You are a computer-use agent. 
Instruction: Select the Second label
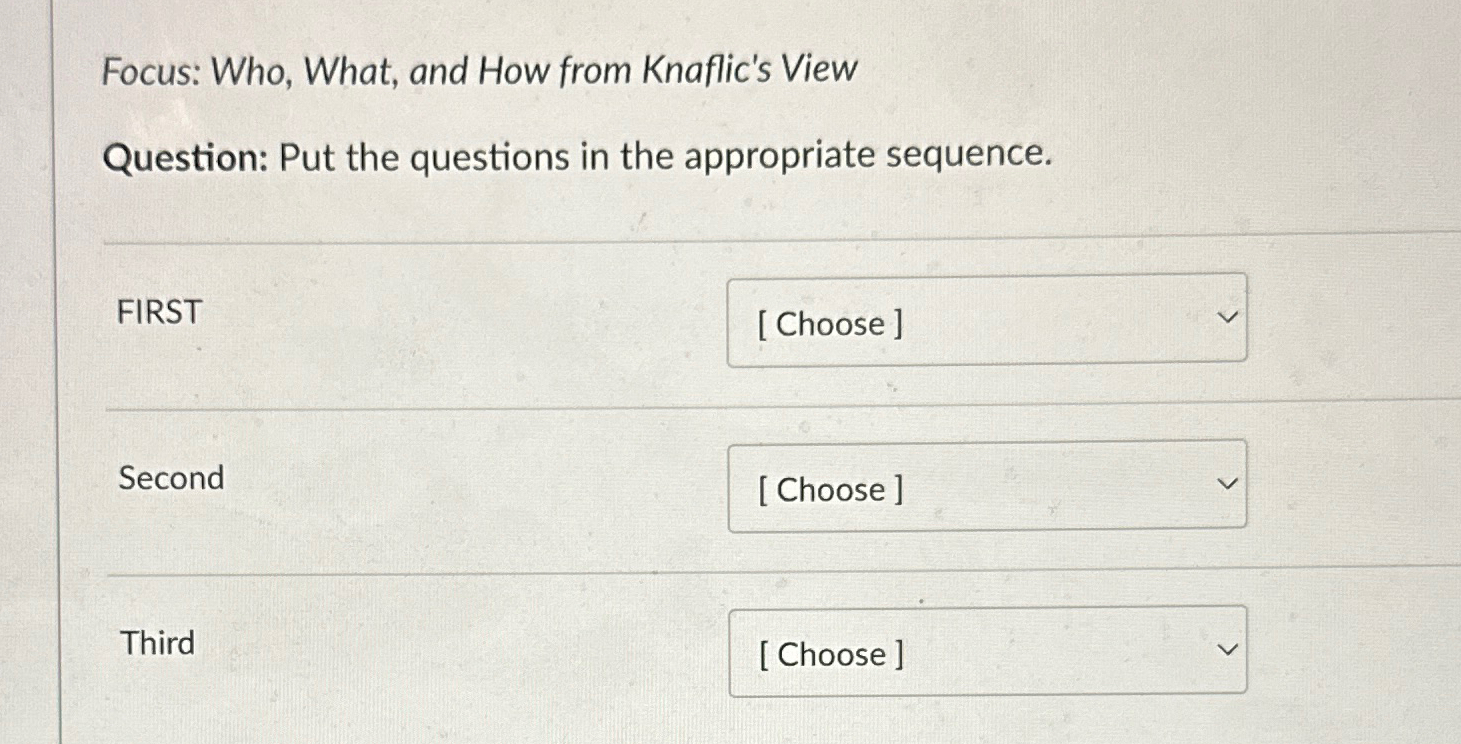click(x=170, y=479)
